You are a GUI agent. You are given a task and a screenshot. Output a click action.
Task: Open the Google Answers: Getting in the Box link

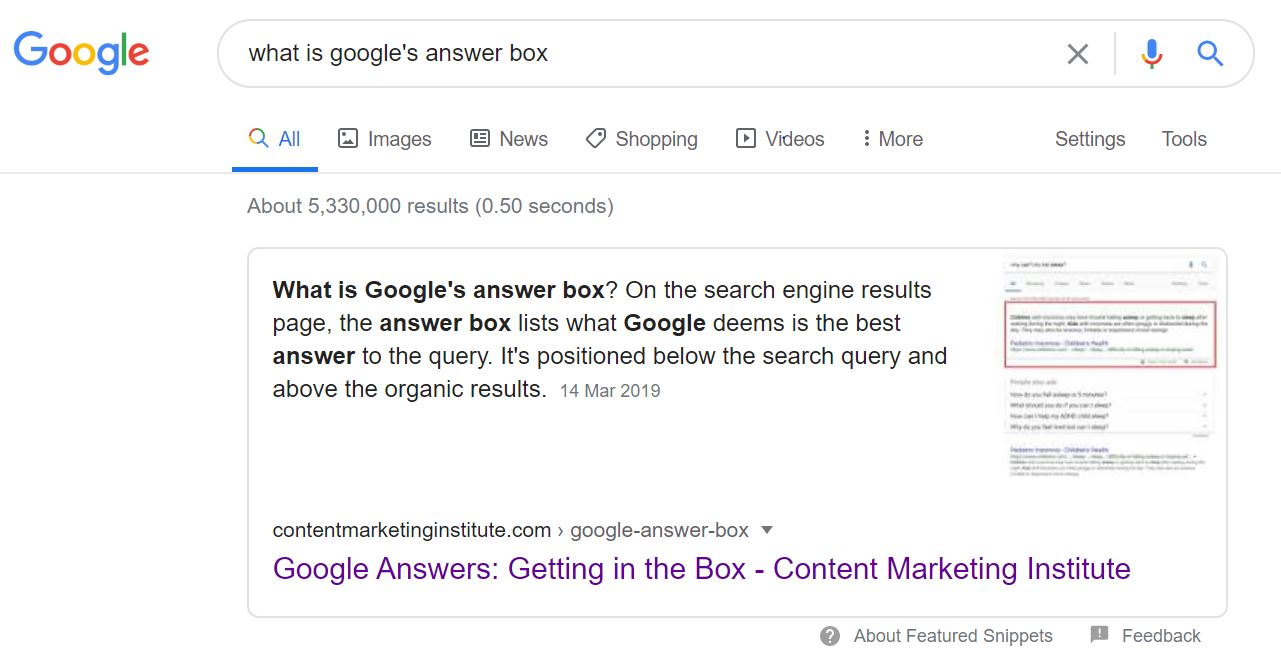pos(701,569)
